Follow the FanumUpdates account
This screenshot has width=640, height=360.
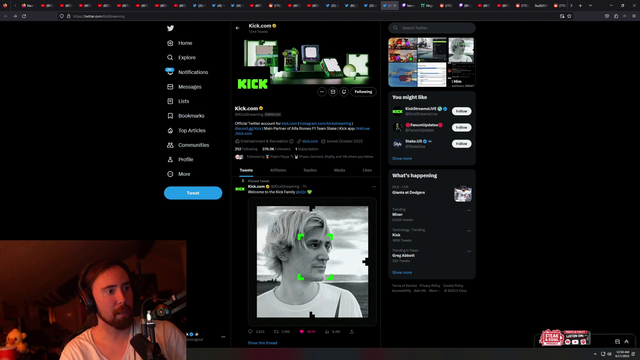coord(461,127)
